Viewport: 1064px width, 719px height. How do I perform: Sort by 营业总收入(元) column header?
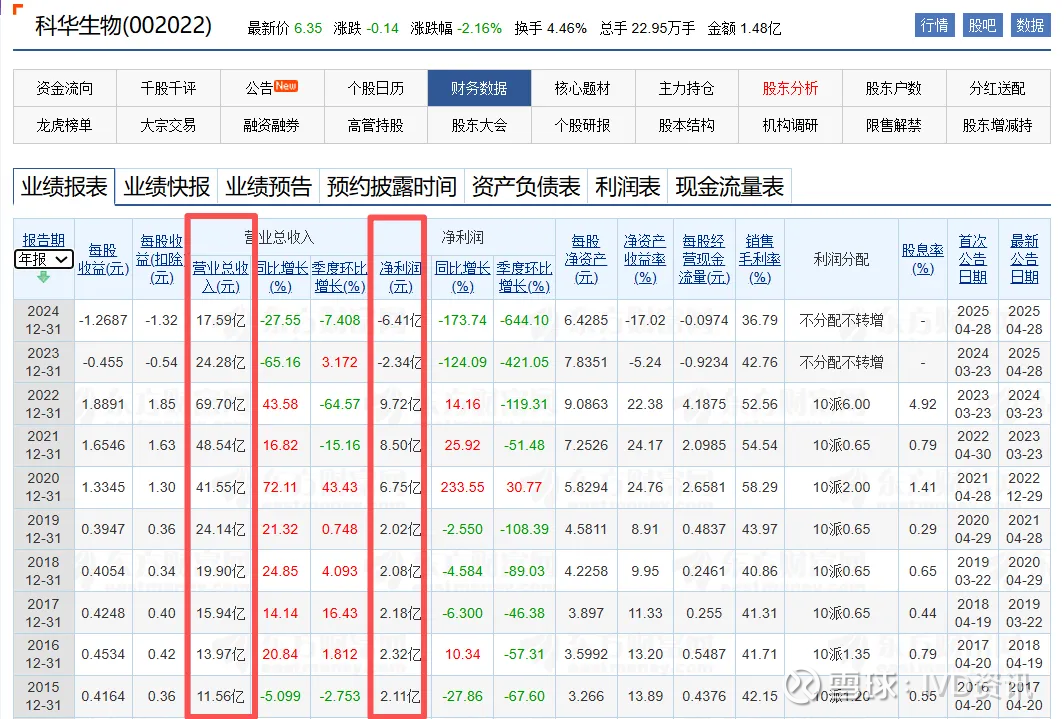(221, 277)
